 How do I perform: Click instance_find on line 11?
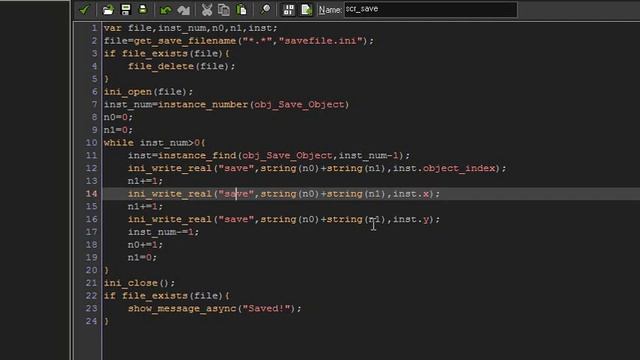point(197,156)
